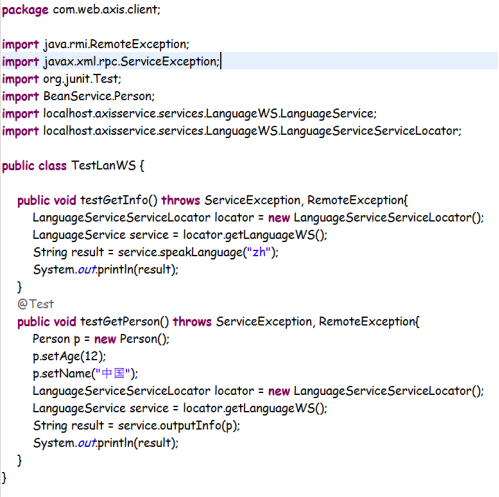Click the service.outputInfo(p) call
499x497 pixels.
[179, 426]
